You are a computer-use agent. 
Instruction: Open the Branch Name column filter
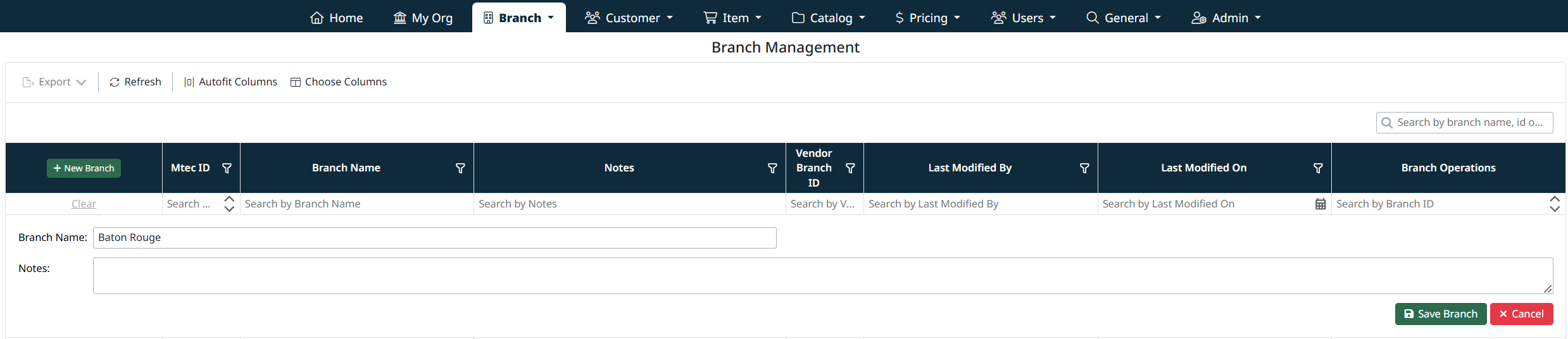pyautogui.click(x=460, y=168)
